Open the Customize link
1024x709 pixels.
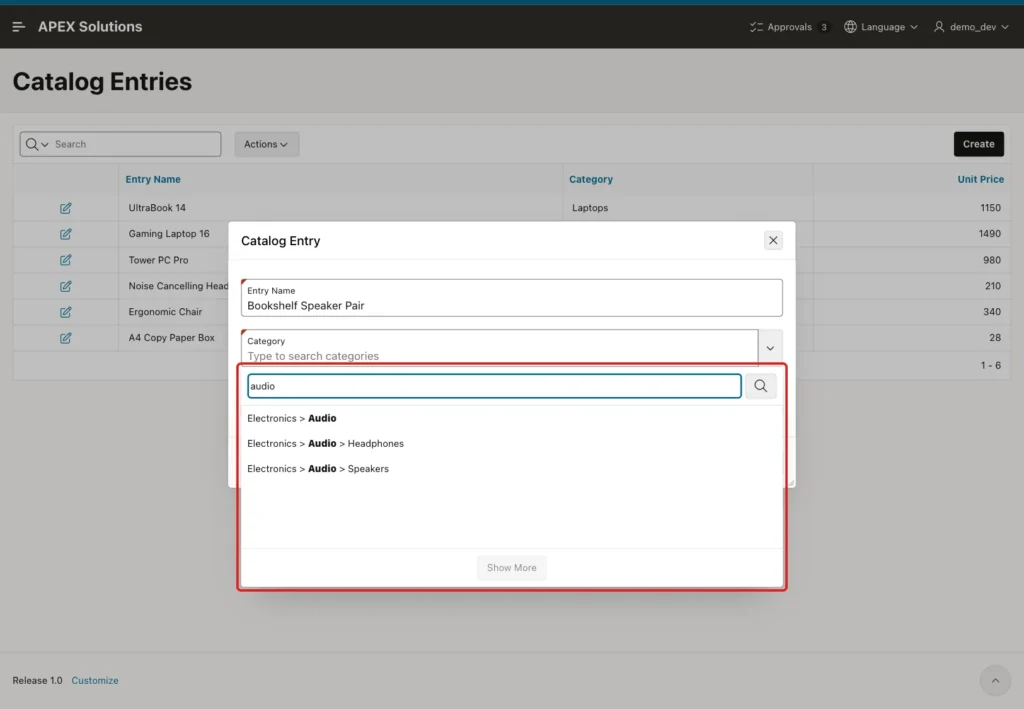95,680
